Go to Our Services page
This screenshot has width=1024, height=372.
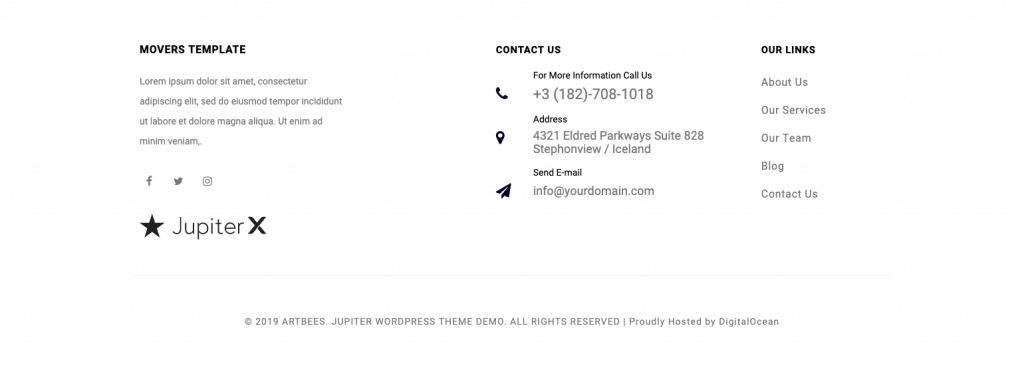click(x=793, y=110)
